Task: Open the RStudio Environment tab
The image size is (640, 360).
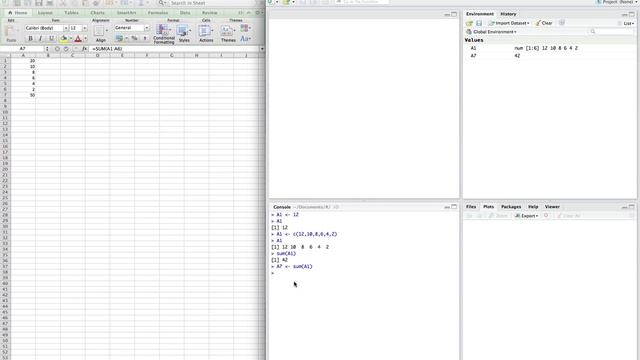Action: 480,14
